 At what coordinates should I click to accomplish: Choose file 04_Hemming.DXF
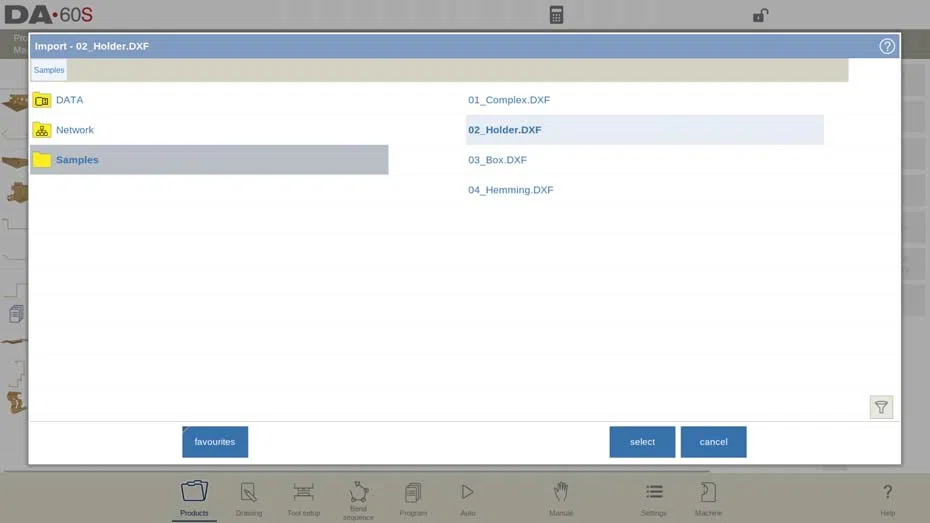tap(645, 190)
